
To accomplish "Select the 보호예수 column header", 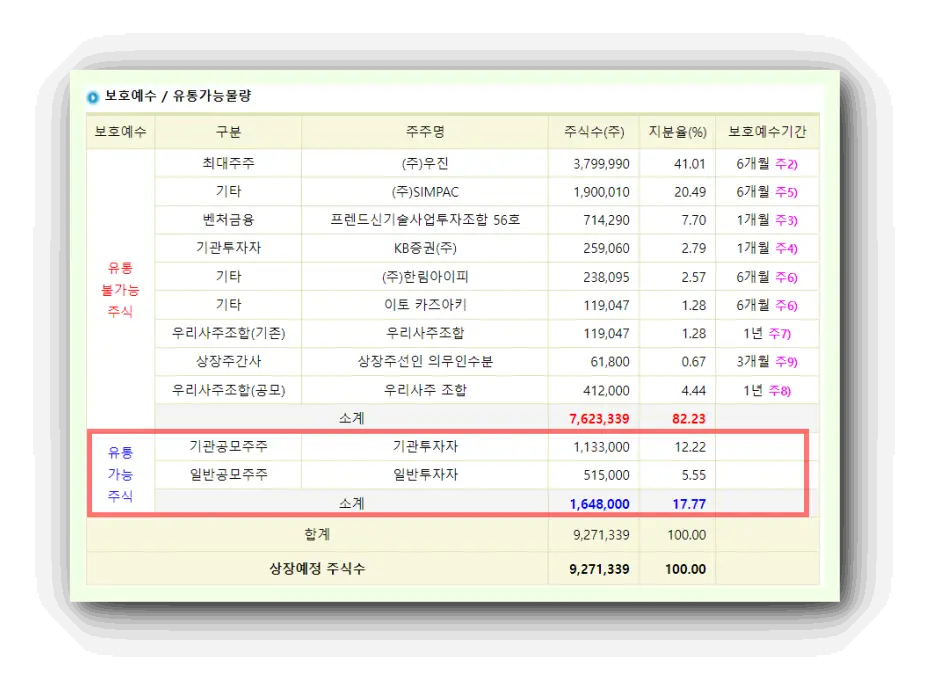I will point(119,133).
